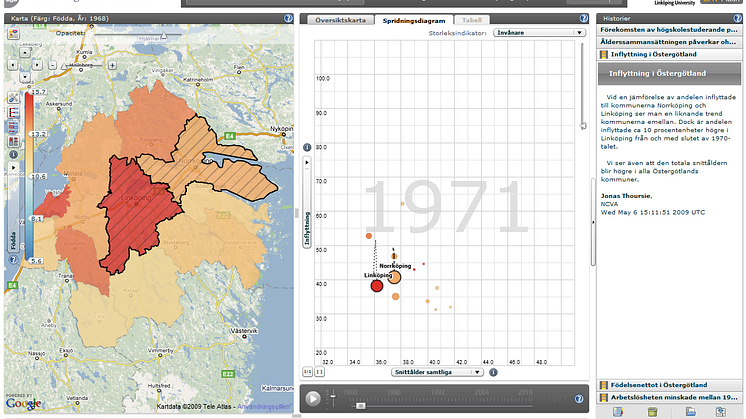Create new story icon in Historier toolbar
This screenshot has width=746, height=419.
tap(618, 412)
